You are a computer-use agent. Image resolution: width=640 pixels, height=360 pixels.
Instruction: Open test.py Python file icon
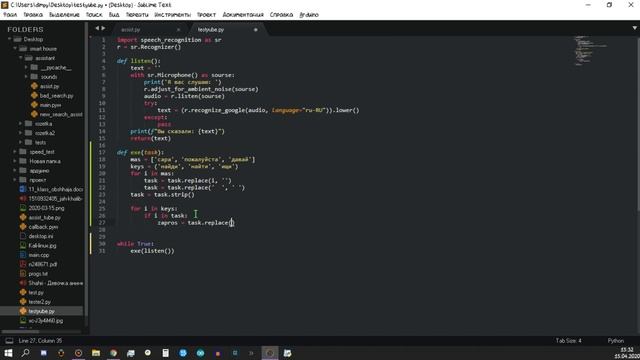click(23, 292)
